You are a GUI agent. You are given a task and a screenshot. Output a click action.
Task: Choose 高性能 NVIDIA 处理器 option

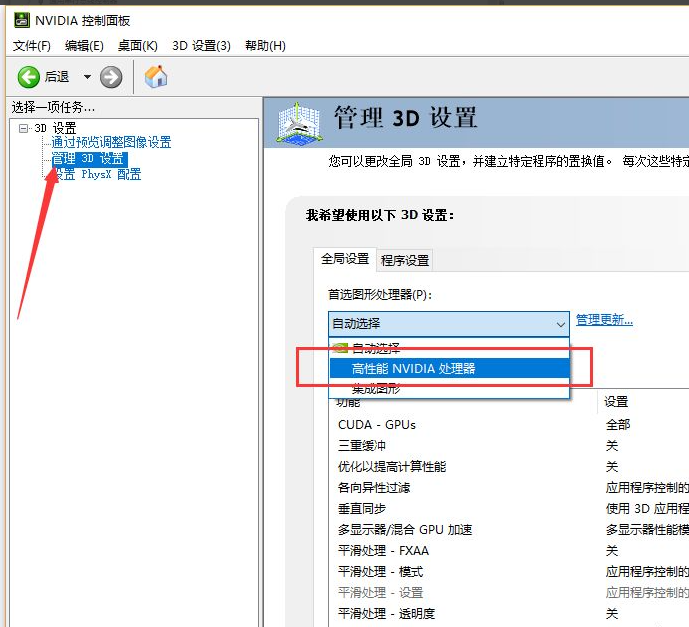[x=449, y=368]
